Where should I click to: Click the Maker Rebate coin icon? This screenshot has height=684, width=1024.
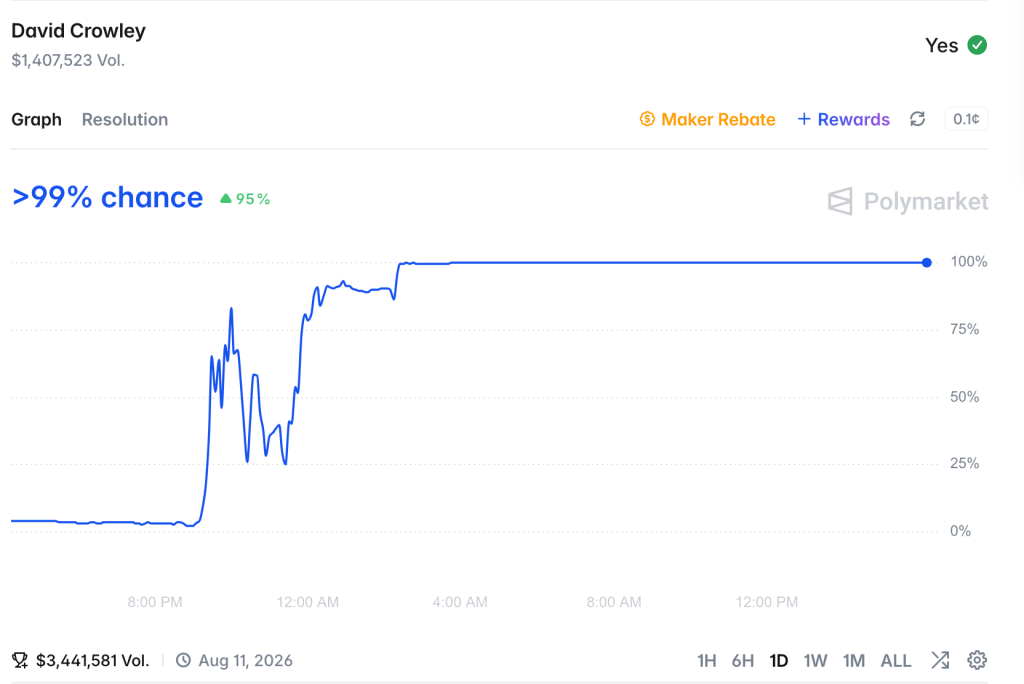647,119
